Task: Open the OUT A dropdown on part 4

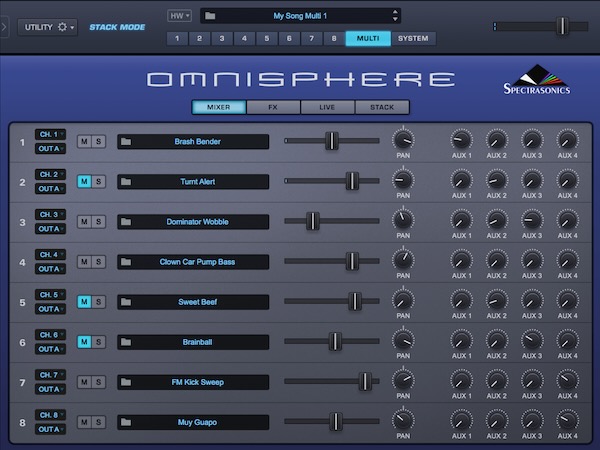Action: point(51,269)
